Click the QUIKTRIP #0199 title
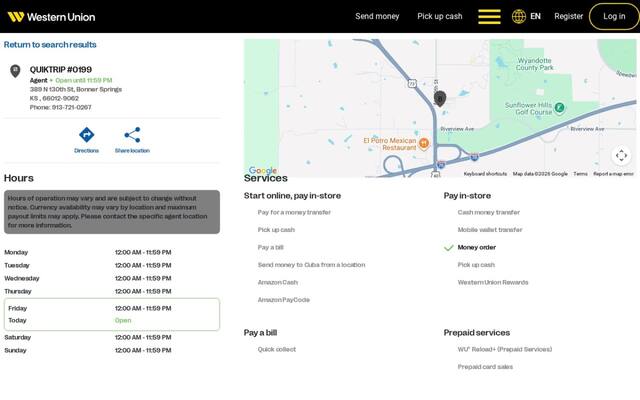This screenshot has width=640, height=400. [x=61, y=69]
